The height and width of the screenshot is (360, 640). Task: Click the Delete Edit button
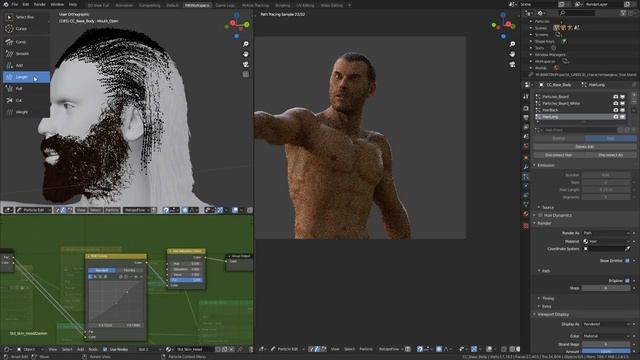click(584, 147)
